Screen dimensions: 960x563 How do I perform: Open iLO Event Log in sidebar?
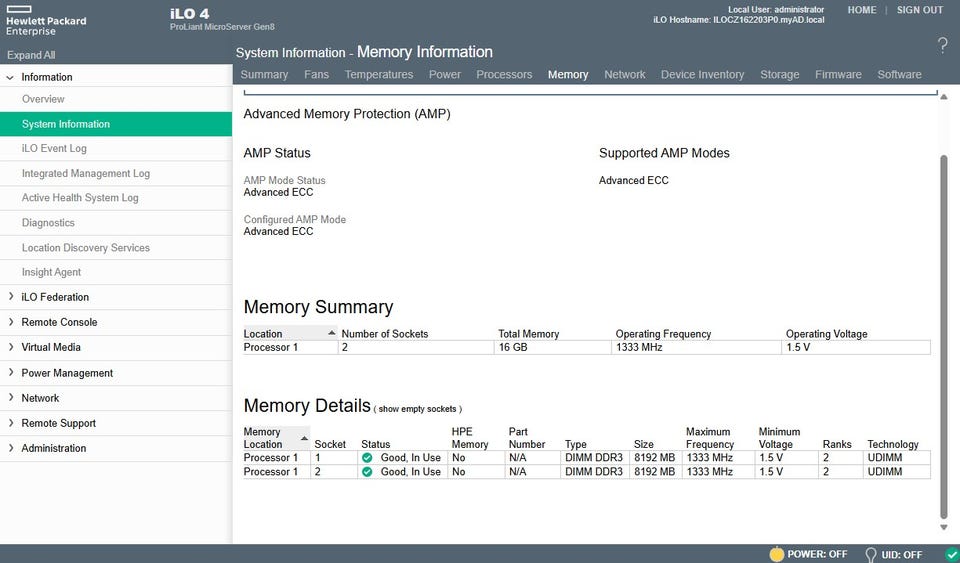(54, 148)
